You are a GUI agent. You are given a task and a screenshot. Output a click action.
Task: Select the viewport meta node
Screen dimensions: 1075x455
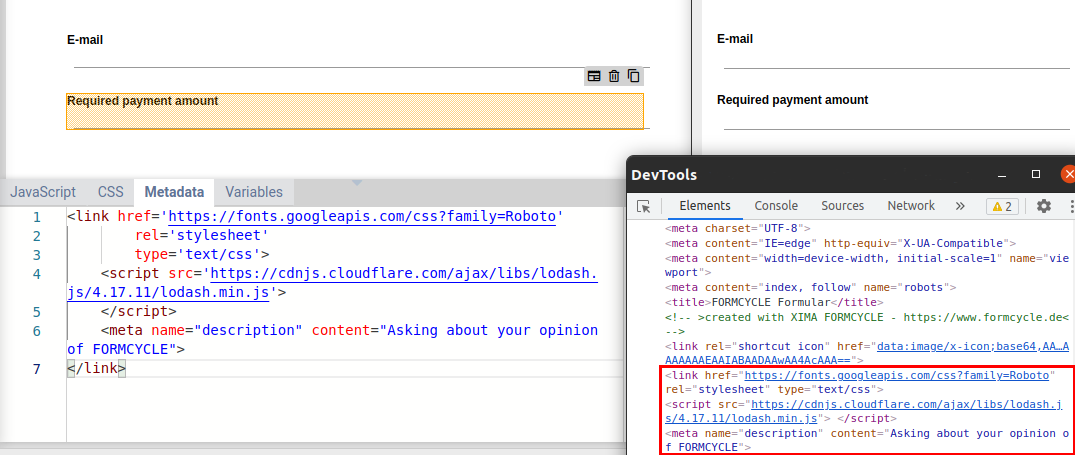coord(867,265)
